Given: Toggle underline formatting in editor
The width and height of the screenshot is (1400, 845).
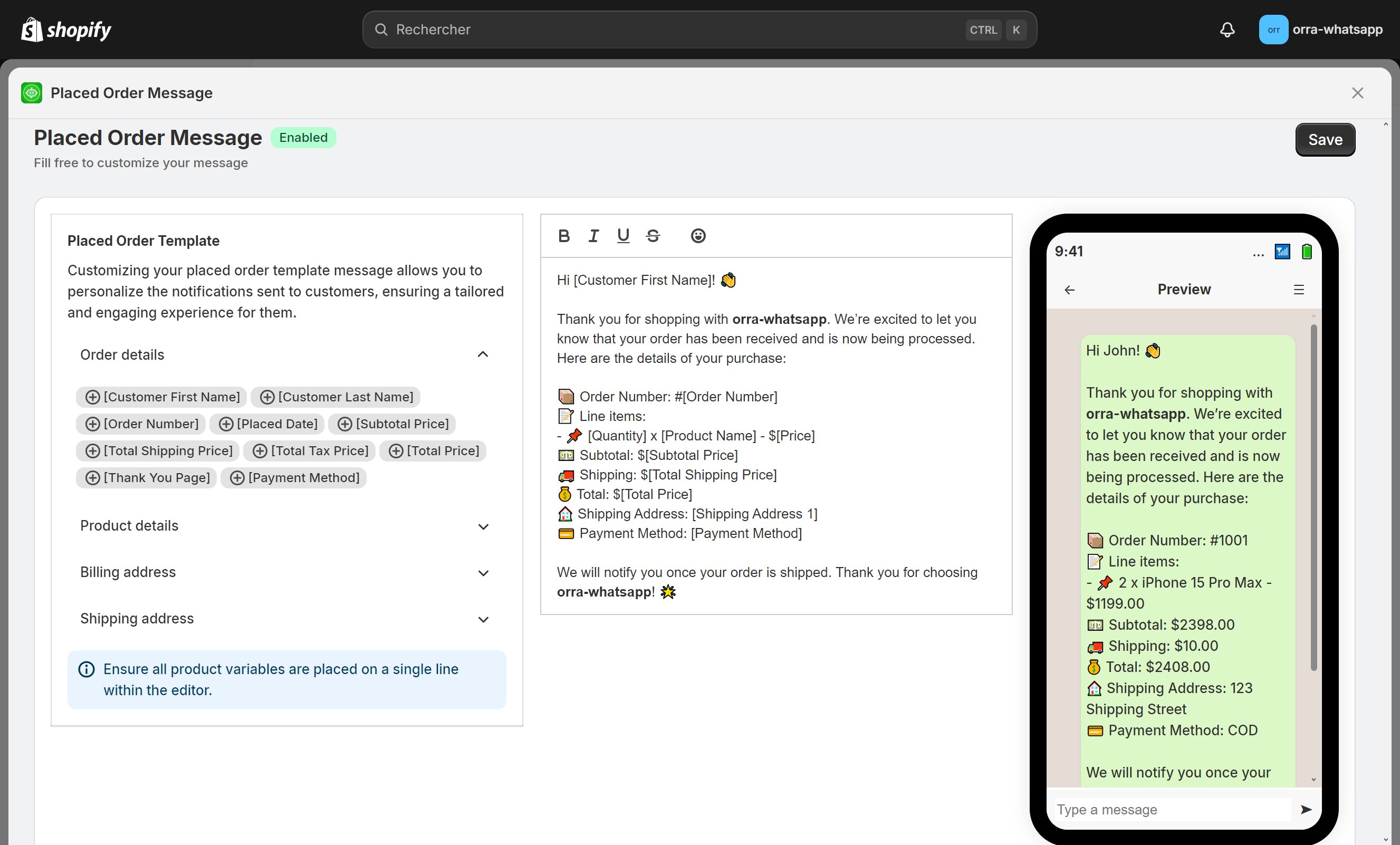Looking at the screenshot, I should pos(624,236).
